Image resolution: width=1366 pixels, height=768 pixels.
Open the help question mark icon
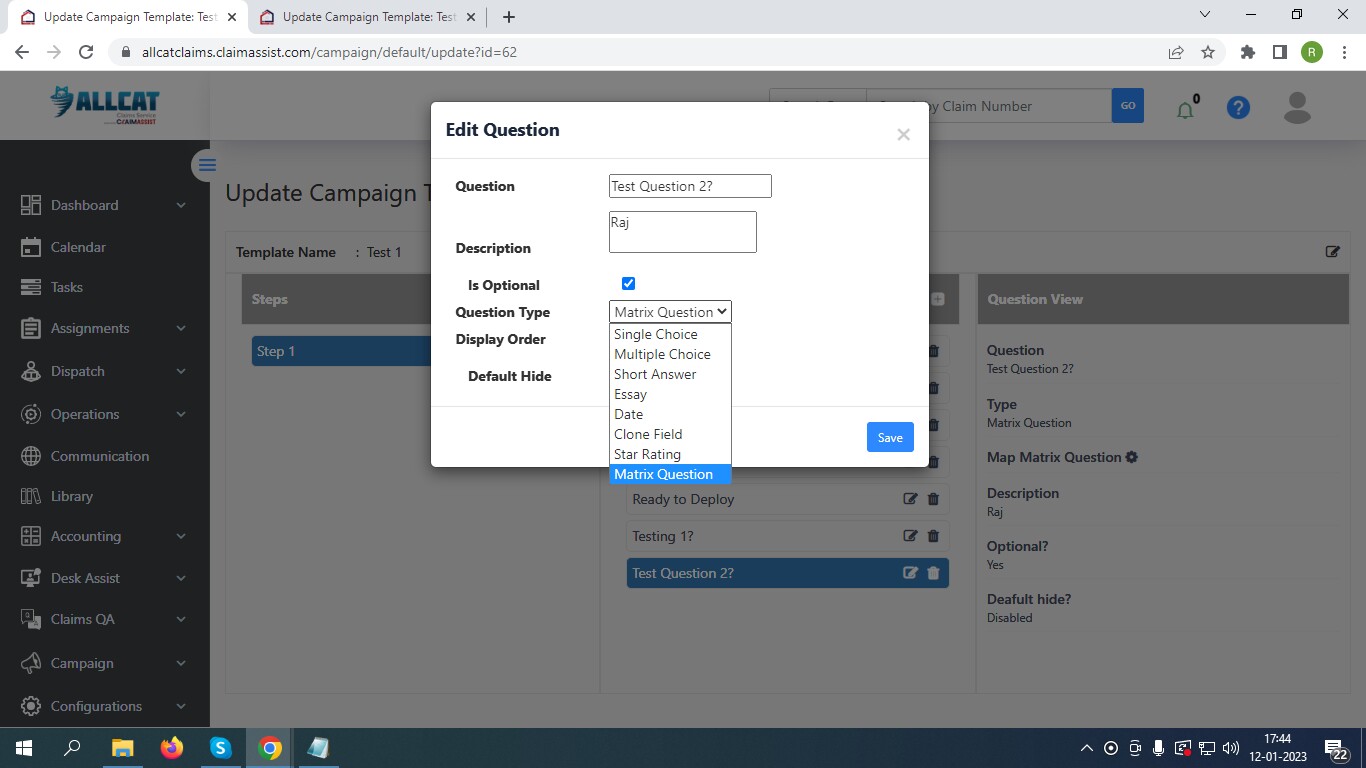tap(1238, 108)
